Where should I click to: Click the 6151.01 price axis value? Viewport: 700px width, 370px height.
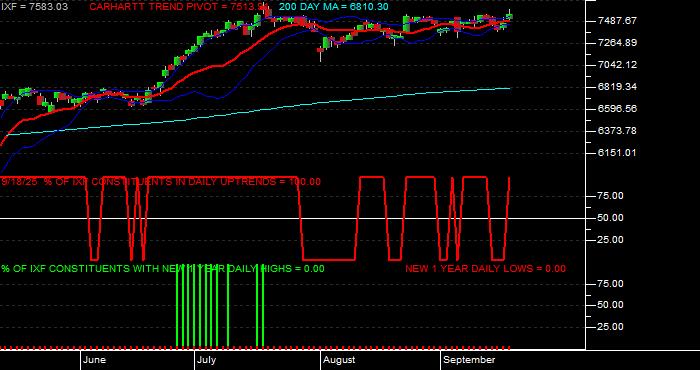pyautogui.click(x=617, y=153)
